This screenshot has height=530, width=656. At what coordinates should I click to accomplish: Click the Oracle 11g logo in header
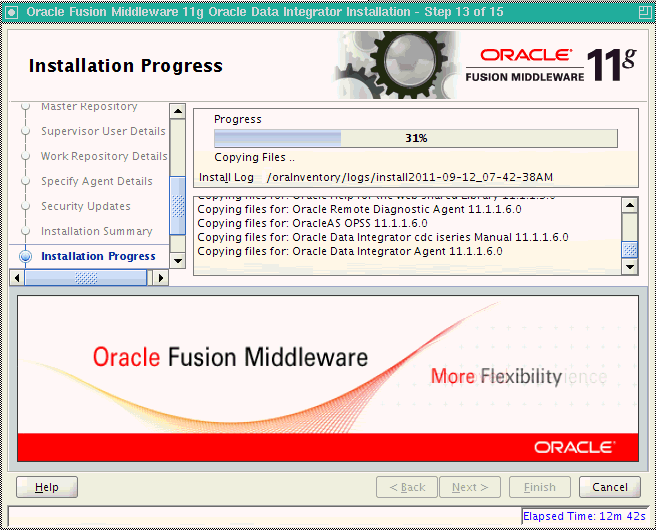pyautogui.click(x=551, y=66)
